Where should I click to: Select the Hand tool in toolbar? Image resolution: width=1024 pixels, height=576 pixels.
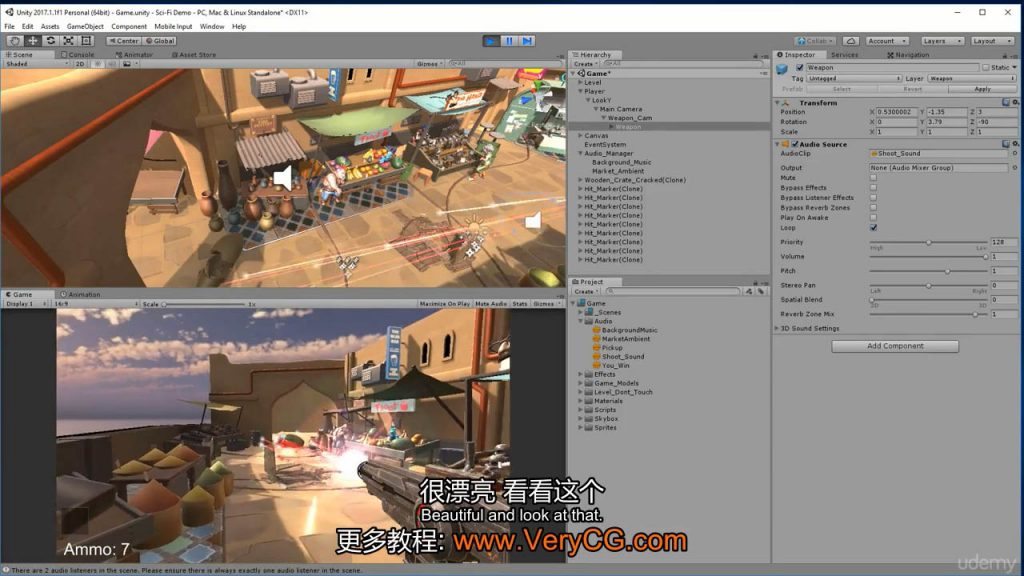[14, 40]
